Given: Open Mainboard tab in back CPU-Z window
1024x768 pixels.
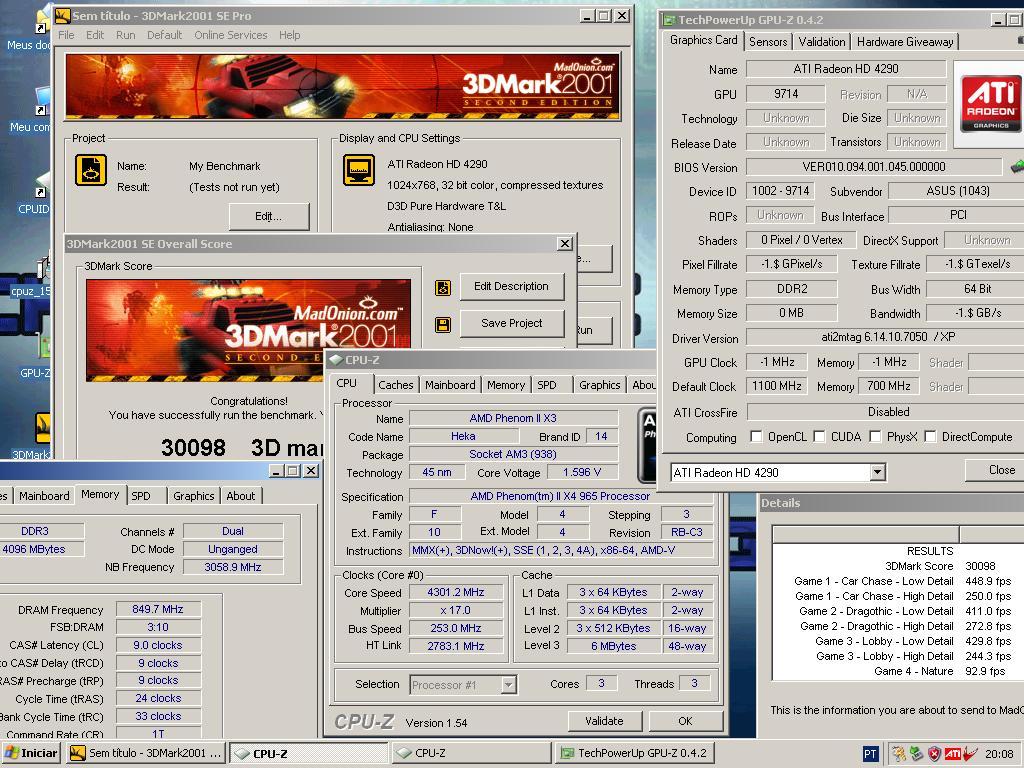Looking at the screenshot, I should [x=44, y=496].
